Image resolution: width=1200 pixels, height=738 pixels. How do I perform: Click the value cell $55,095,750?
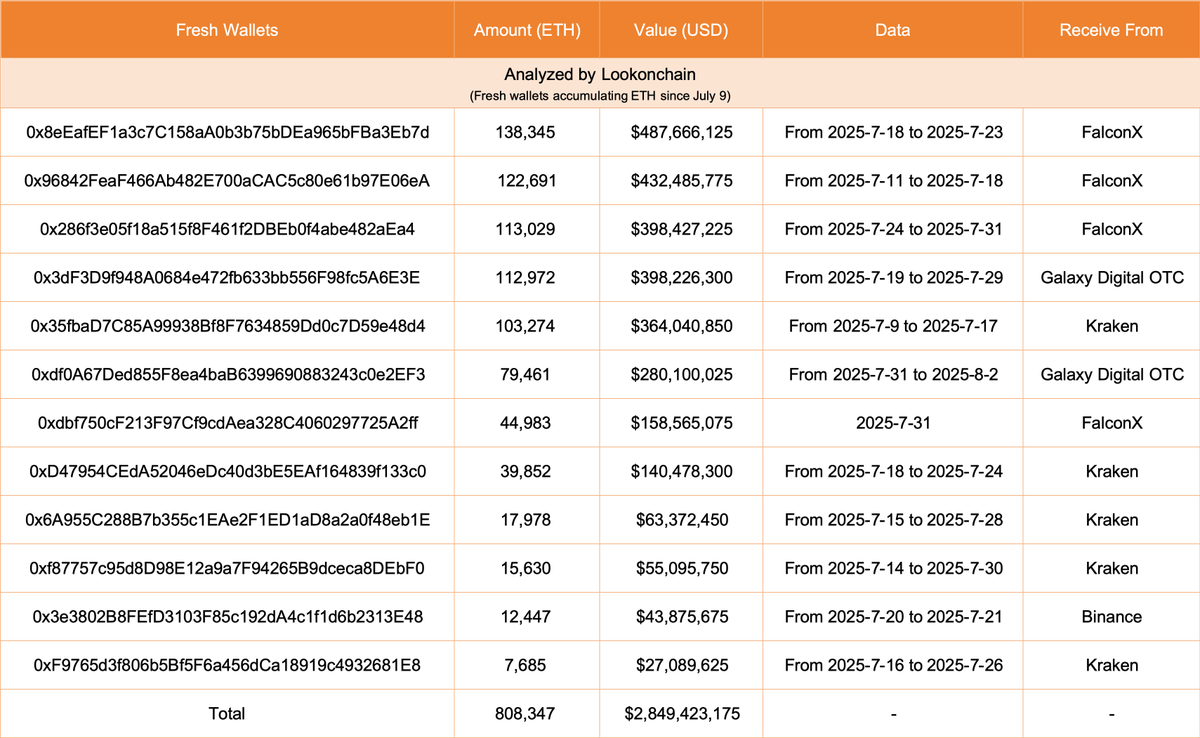click(681, 568)
